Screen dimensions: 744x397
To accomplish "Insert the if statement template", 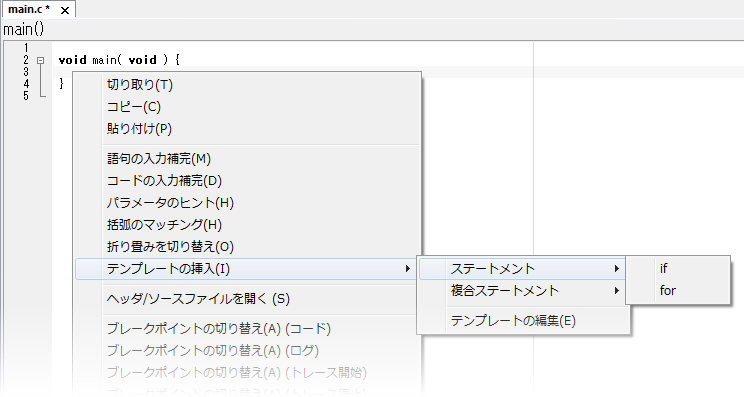I will point(678,269).
